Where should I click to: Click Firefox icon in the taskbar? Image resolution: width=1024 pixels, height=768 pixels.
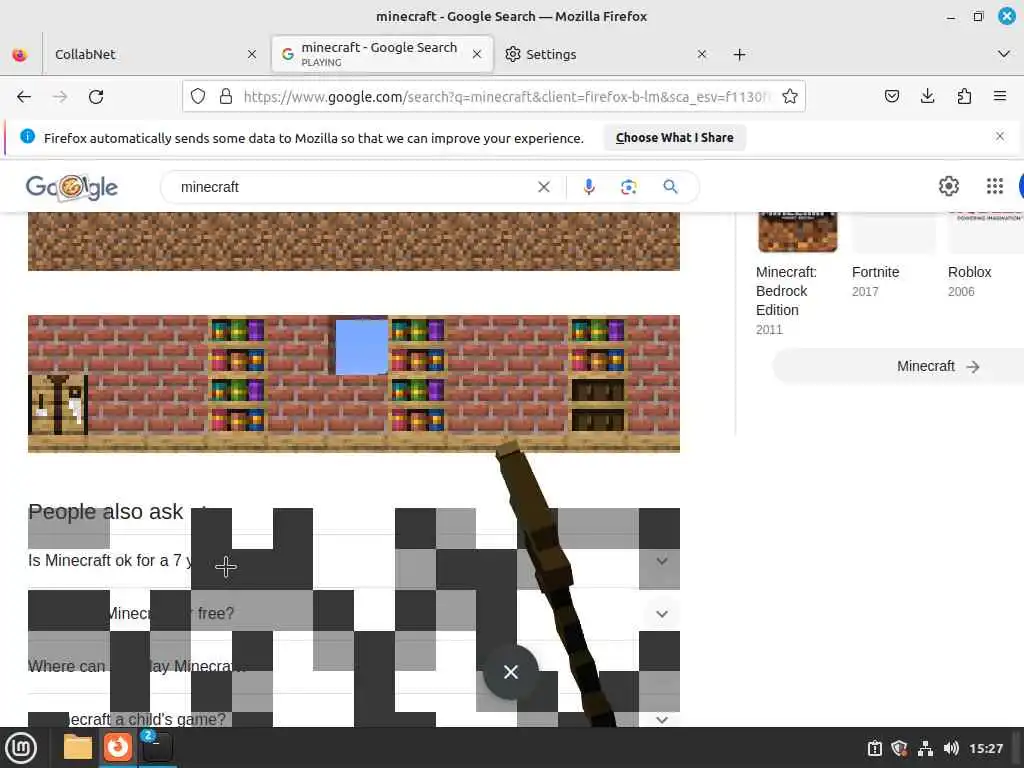tap(118, 747)
